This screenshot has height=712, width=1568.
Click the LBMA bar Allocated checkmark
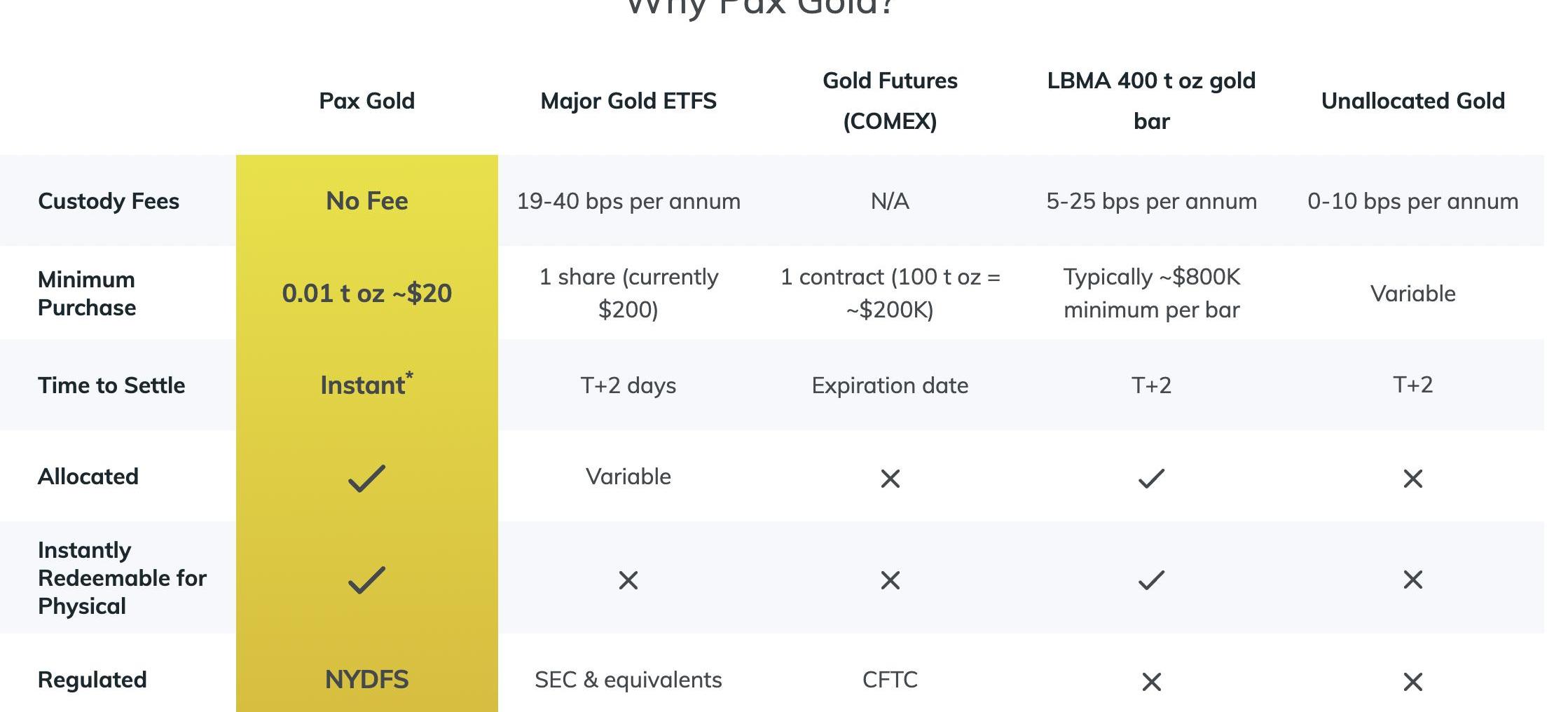(1151, 479)
